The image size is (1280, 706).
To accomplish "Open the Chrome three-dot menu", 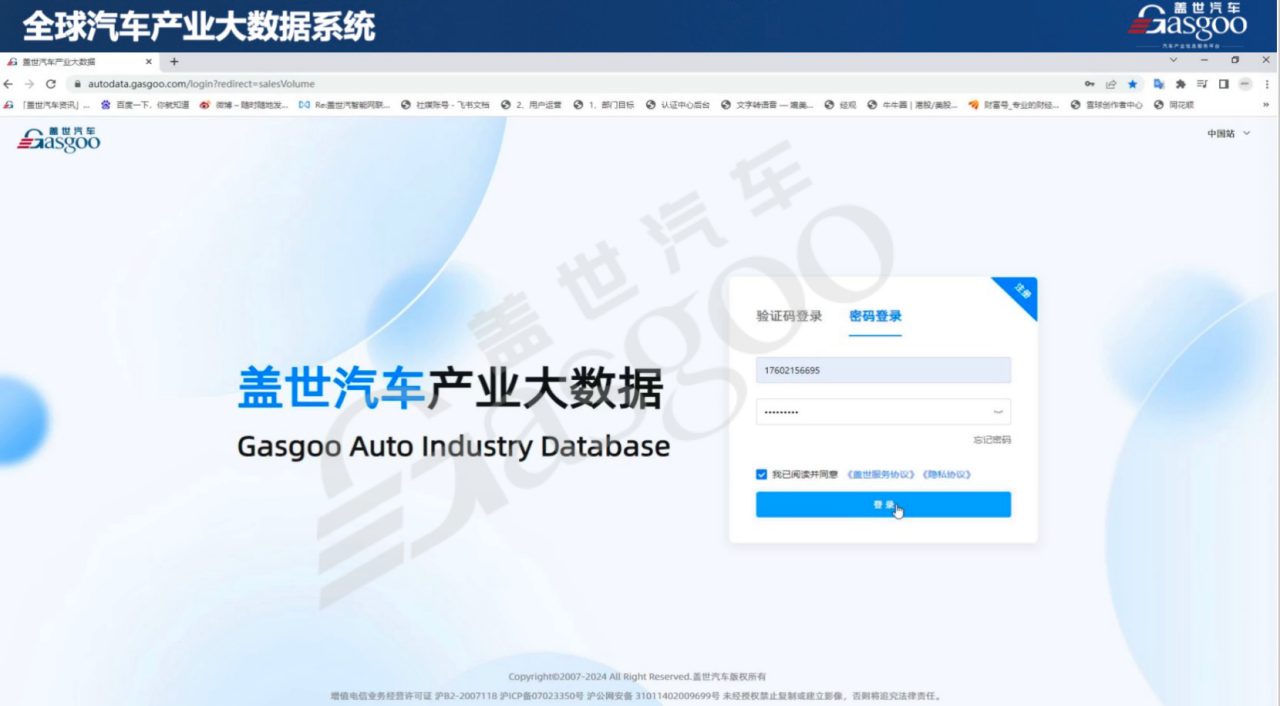I will pyautogui.click(x=1267, y=84).
